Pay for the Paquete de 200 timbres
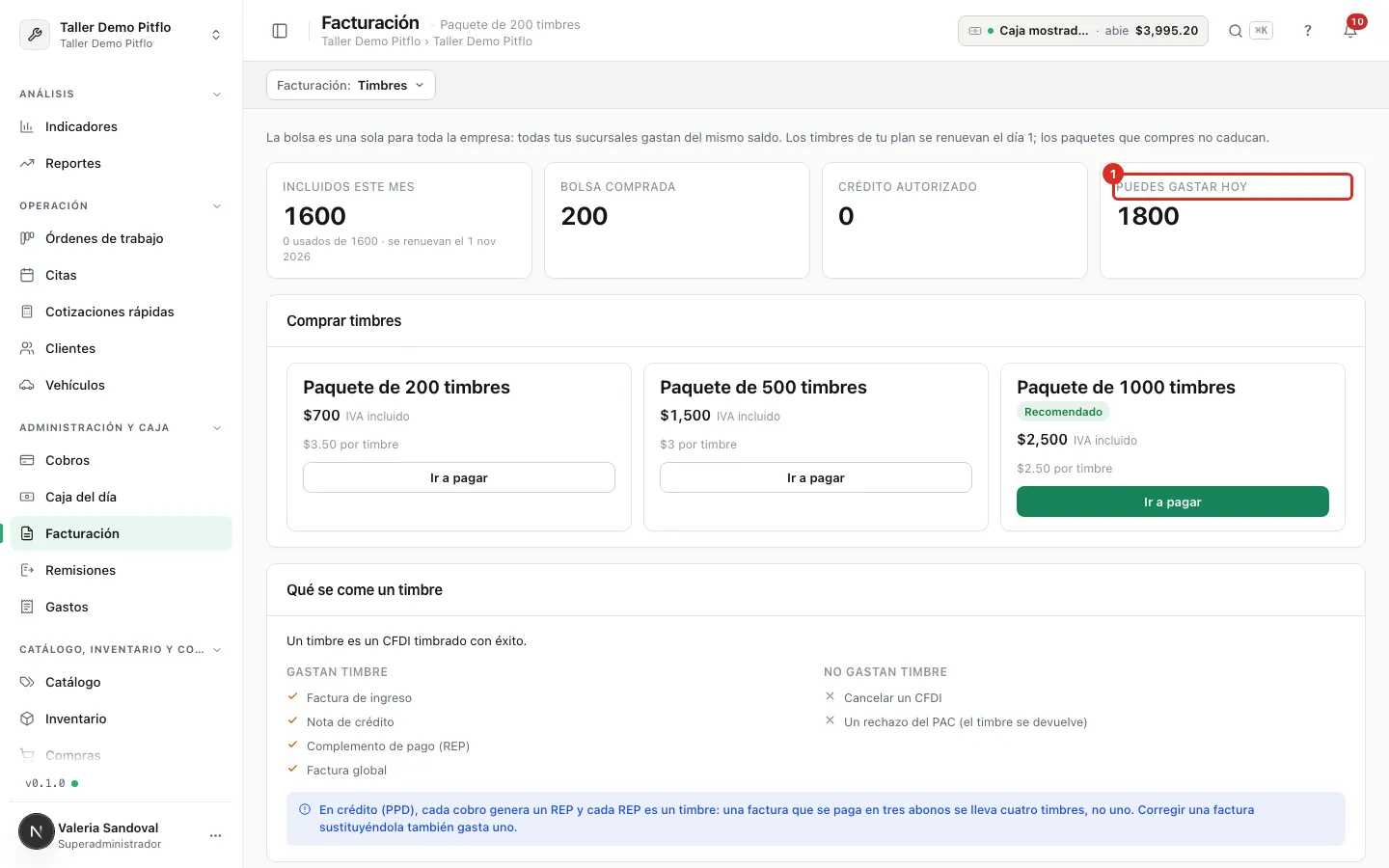The height and width of the screenshot is (868, 1389). click(x=459, y=477)
